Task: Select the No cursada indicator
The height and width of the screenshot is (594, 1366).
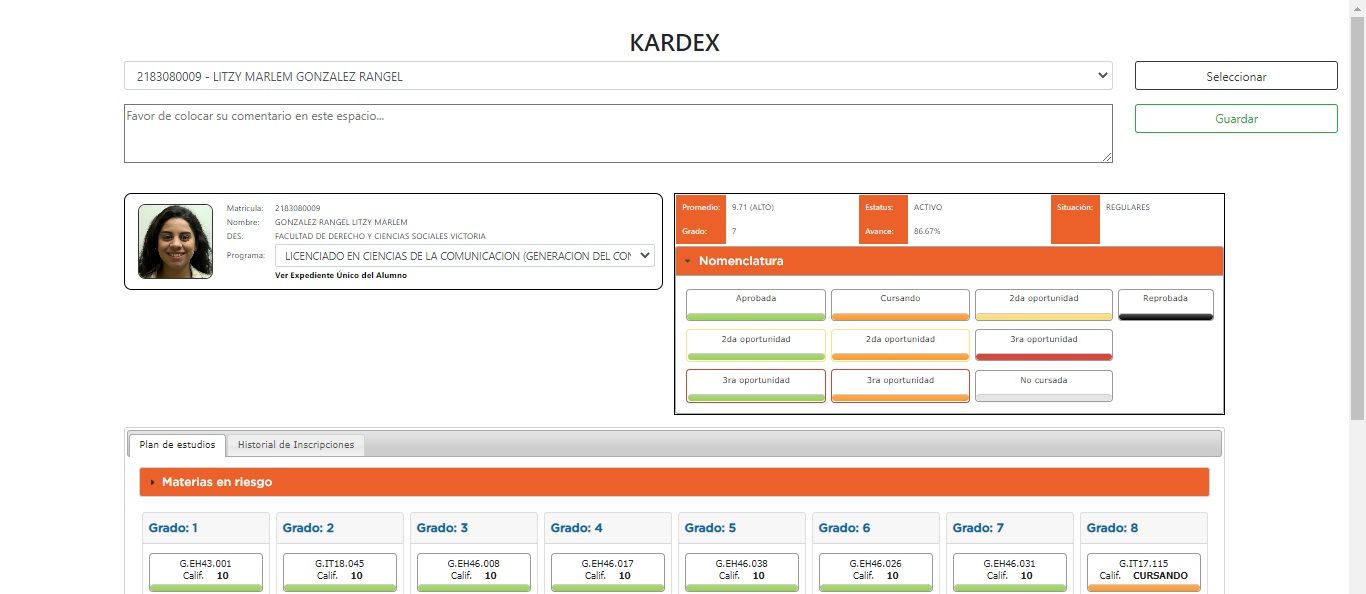Action: (1043, 381)
